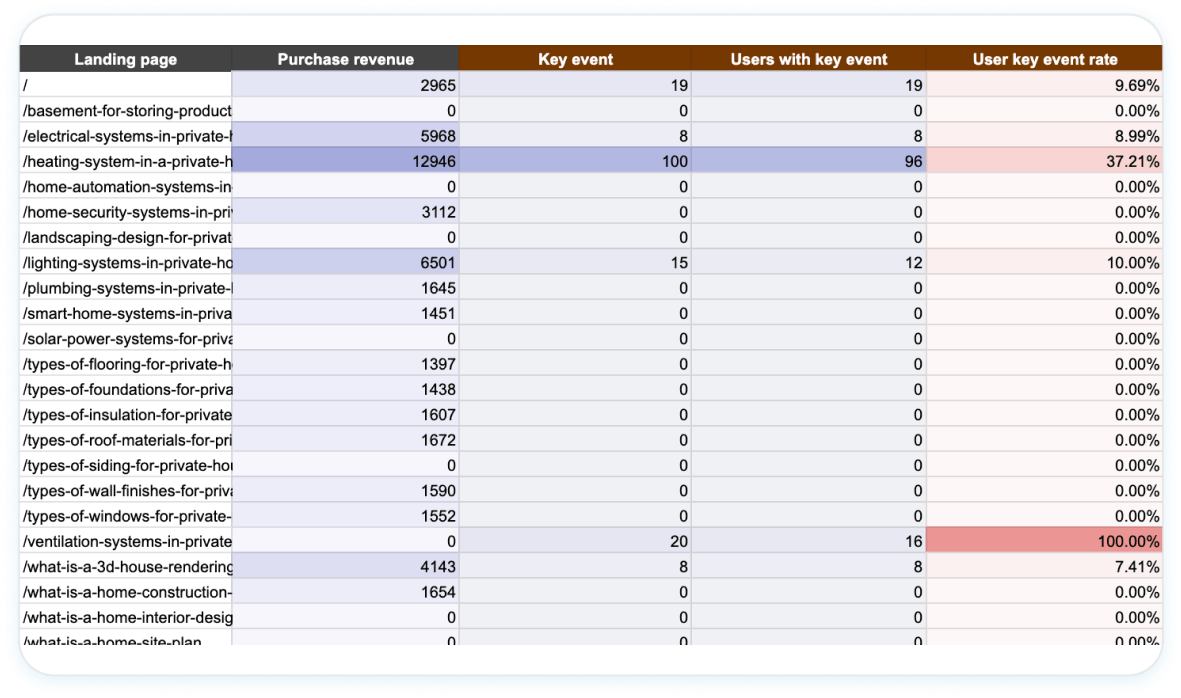1181x698 pixels.
Task: Click the /heating-system-in-a-private landing page cell
Action: (x=126, y=161)
